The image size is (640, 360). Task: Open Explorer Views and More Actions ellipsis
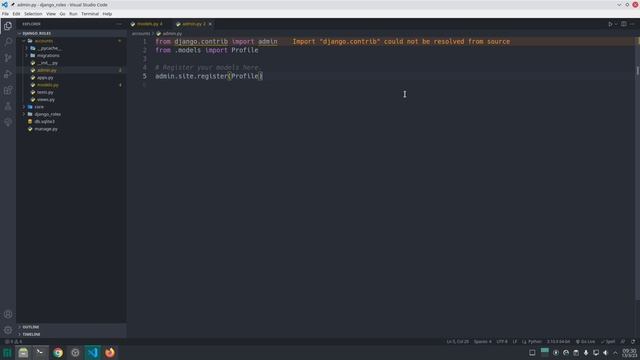click(119, 24)
